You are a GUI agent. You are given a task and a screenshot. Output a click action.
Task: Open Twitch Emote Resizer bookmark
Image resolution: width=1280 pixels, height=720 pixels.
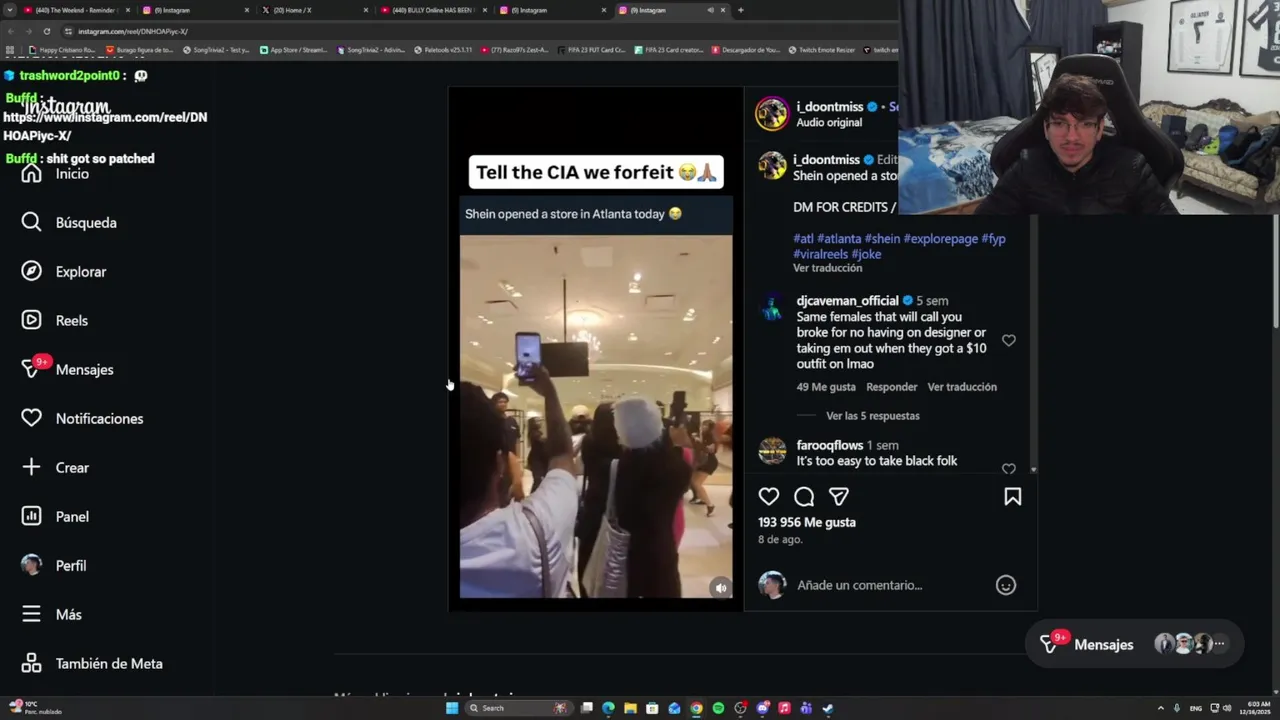click(821, 49)
